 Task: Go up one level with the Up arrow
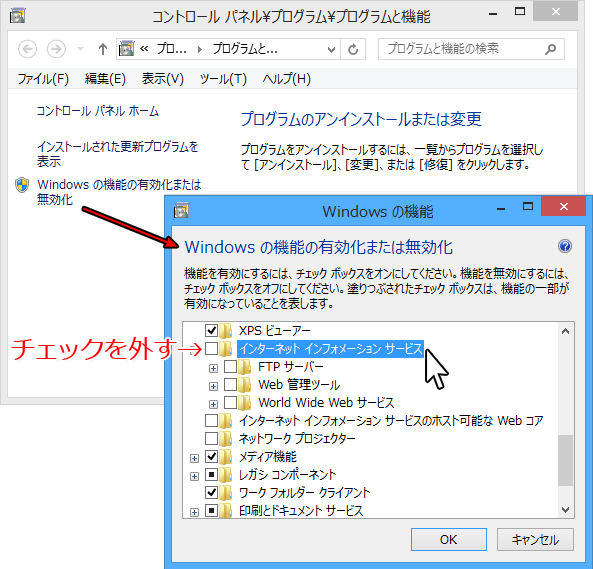(x=102, y=49)
